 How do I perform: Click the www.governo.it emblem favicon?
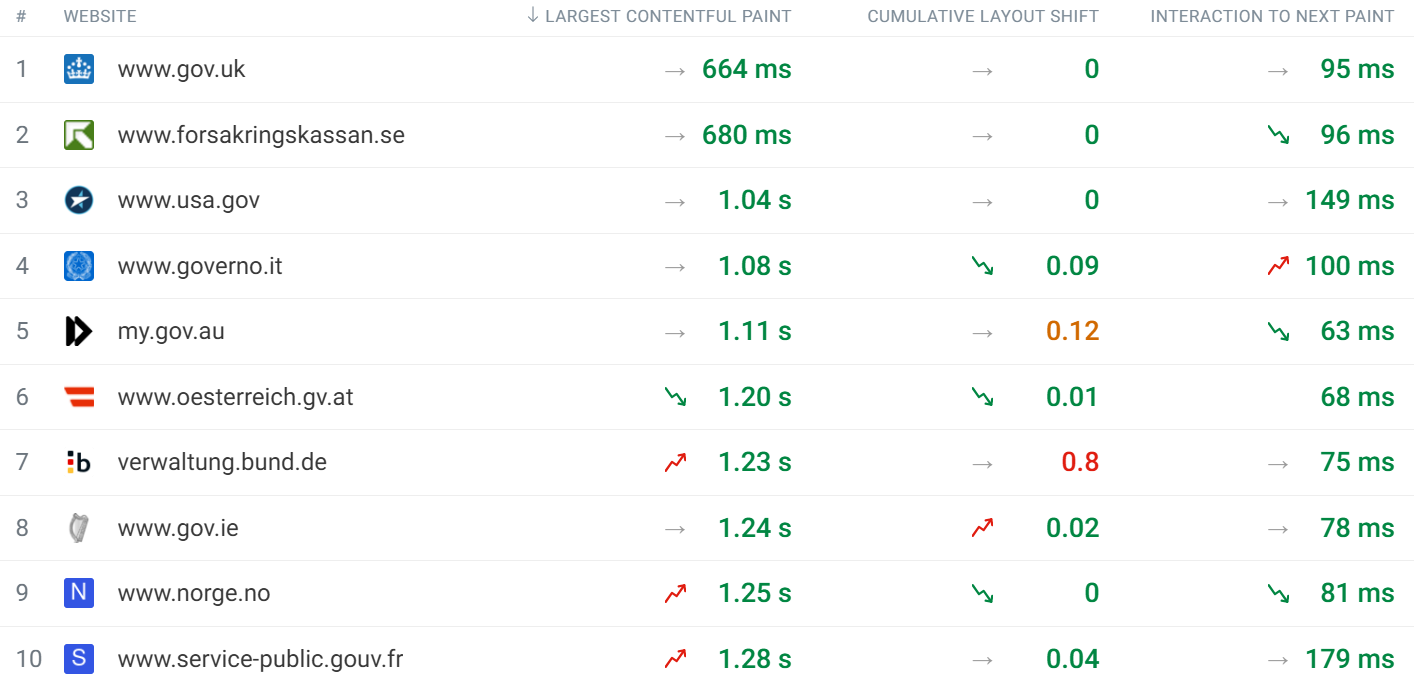79,266
